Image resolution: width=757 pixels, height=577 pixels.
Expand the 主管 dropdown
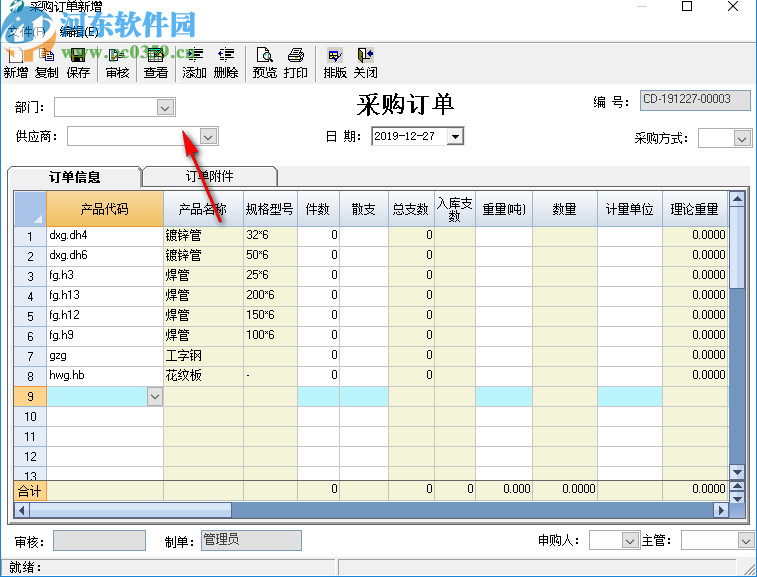[745, 541]
